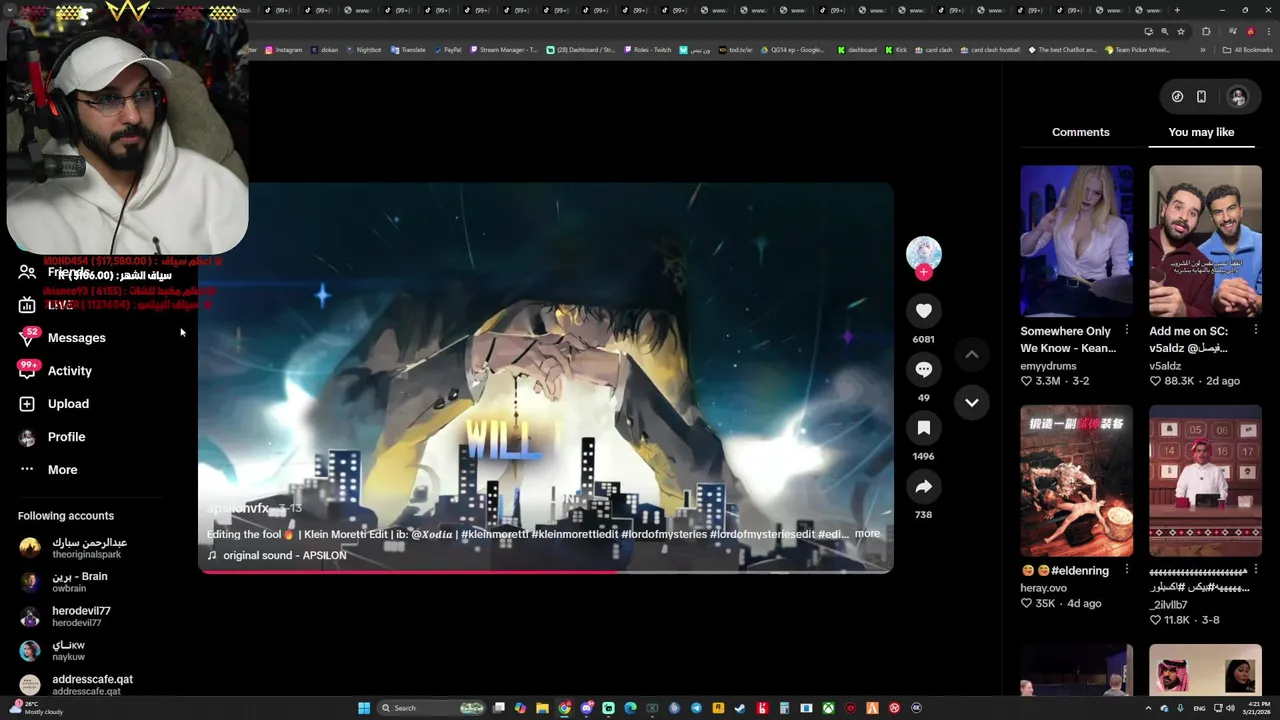
Task: Open comments via the speech bubble icon
Action: (923, 369)
